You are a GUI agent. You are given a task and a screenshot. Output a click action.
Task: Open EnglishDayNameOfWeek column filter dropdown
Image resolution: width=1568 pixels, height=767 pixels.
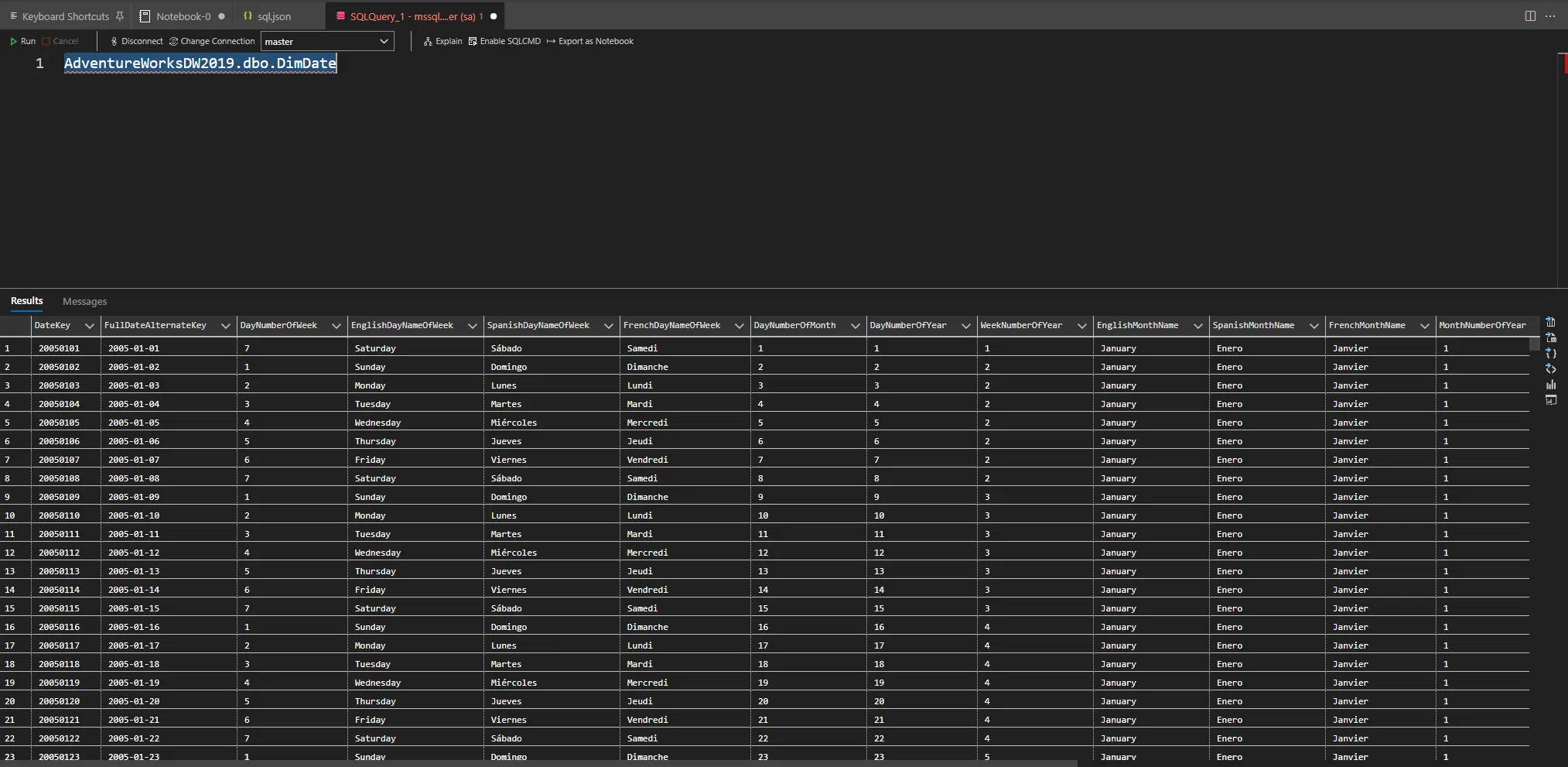[473, 326]
